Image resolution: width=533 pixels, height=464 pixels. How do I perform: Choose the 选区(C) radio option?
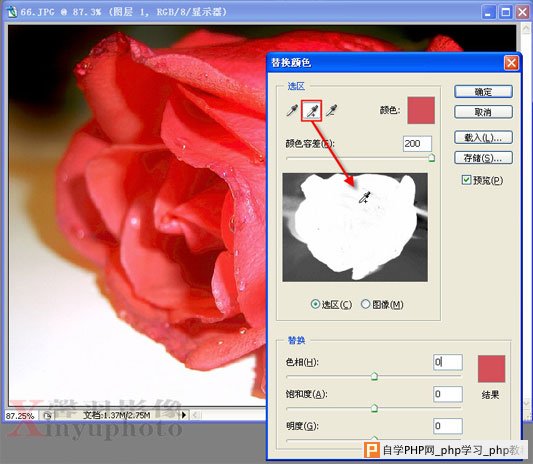pos(315,304)
